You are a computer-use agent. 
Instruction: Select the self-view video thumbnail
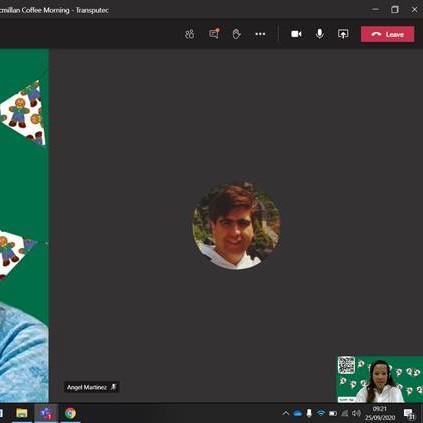coord(380,379)
